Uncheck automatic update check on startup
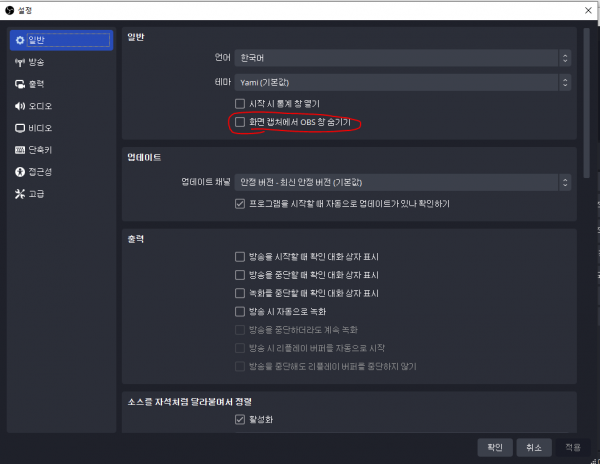The height and width of the screenshot is (464, 600). coord(240,204)
